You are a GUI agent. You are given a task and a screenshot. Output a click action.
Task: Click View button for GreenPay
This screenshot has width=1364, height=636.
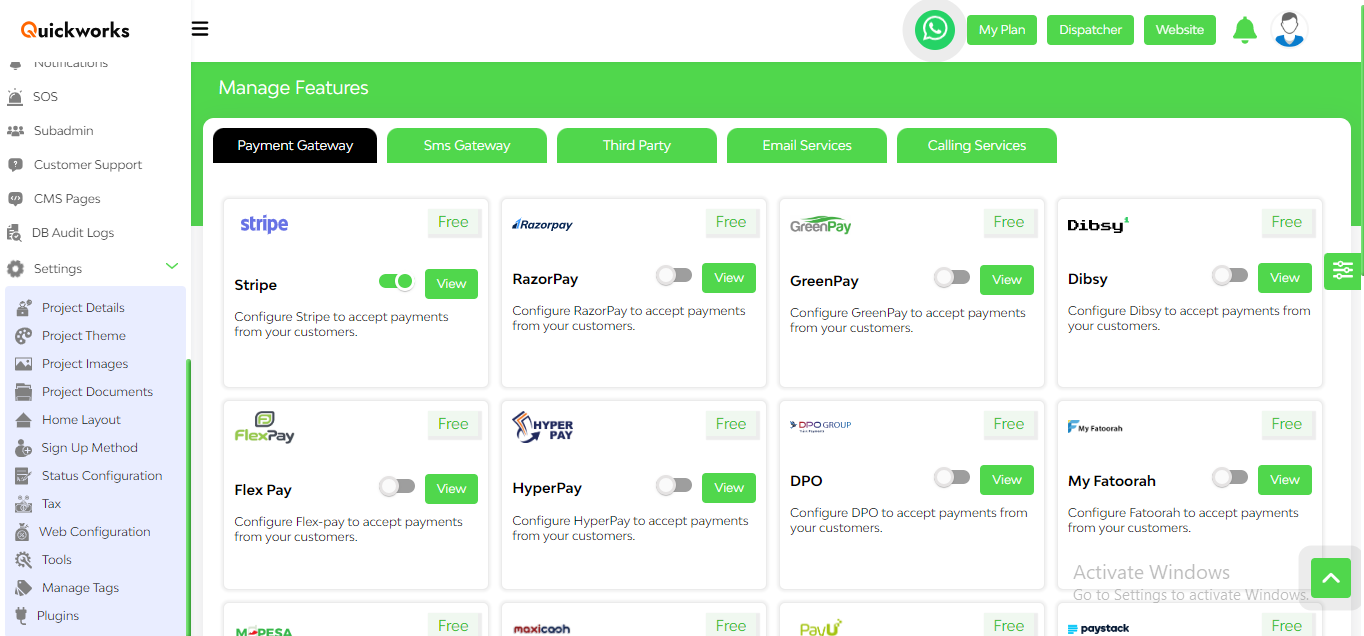1007,280
